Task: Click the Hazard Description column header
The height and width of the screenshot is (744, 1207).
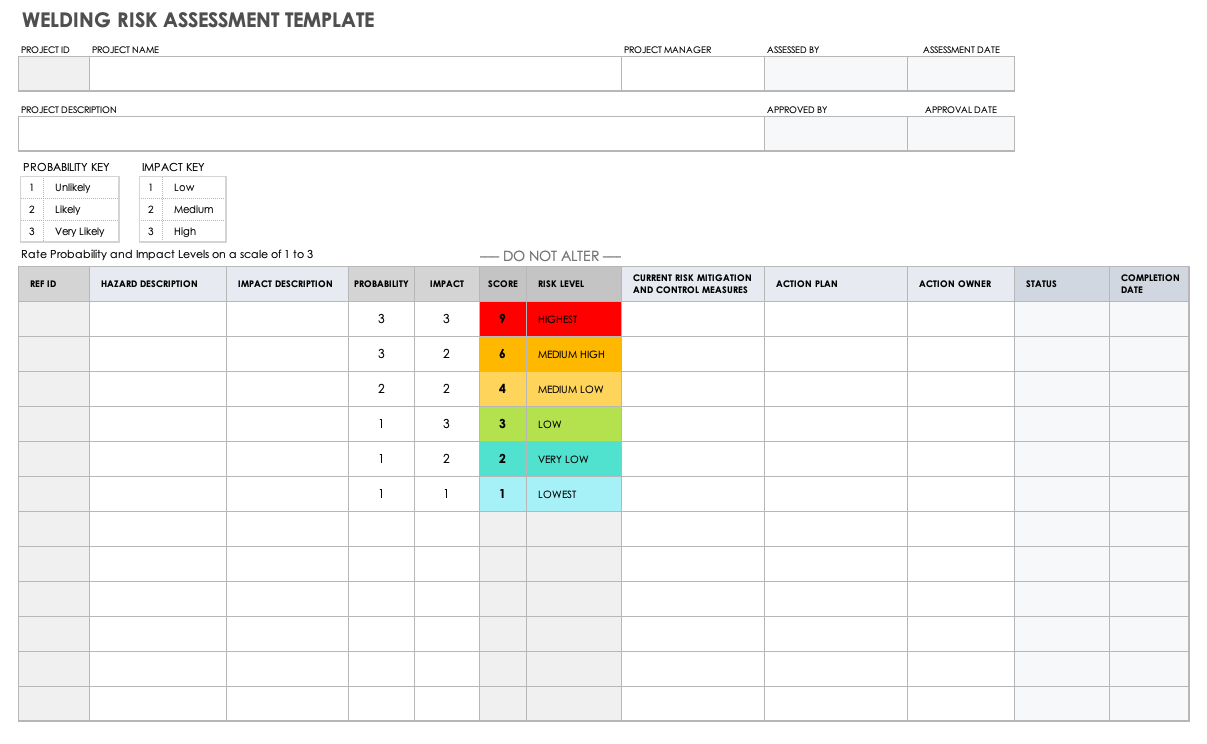Action: click(x=158, y=284)
